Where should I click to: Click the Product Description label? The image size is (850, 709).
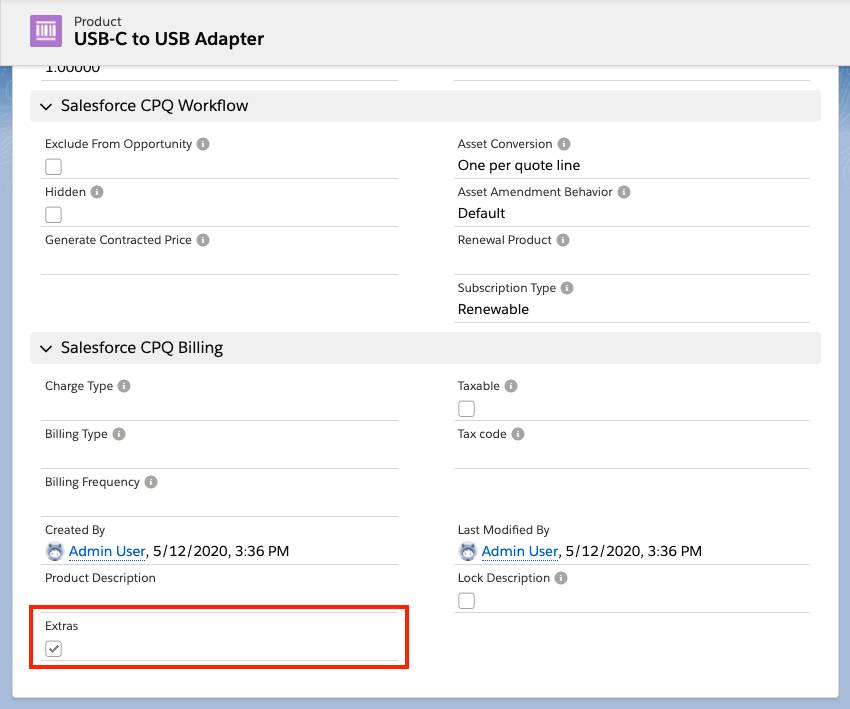pos(100,578)
